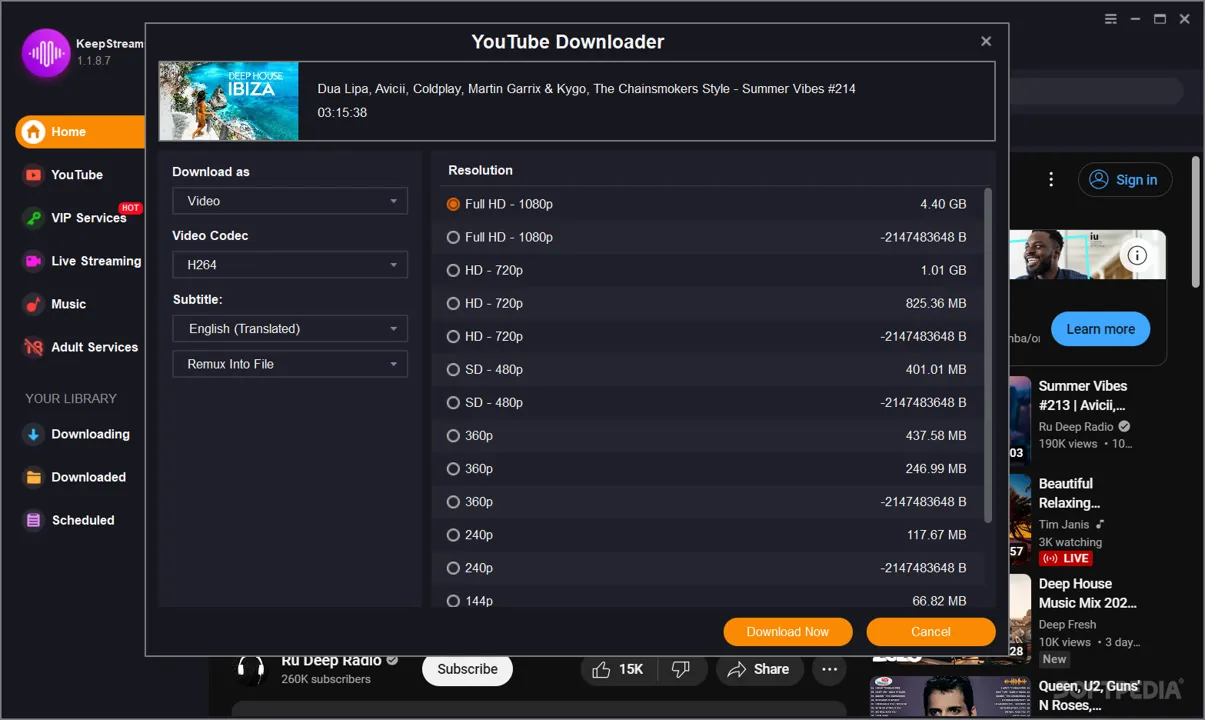Open the Remux Into File dropdown
The image size is (1205, 720).
(x=290, y=364)
